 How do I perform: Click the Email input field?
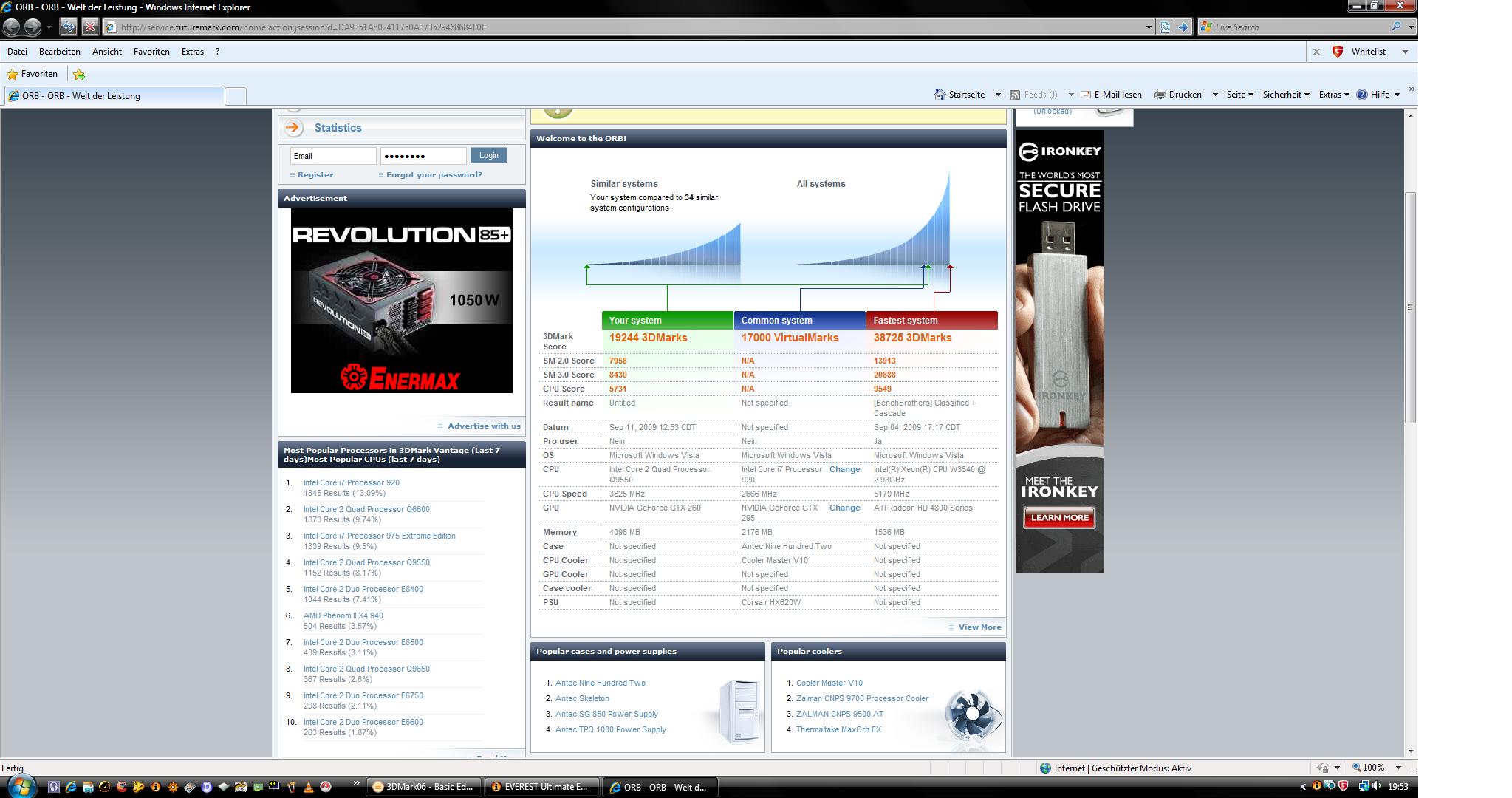(x=332, y=156)
